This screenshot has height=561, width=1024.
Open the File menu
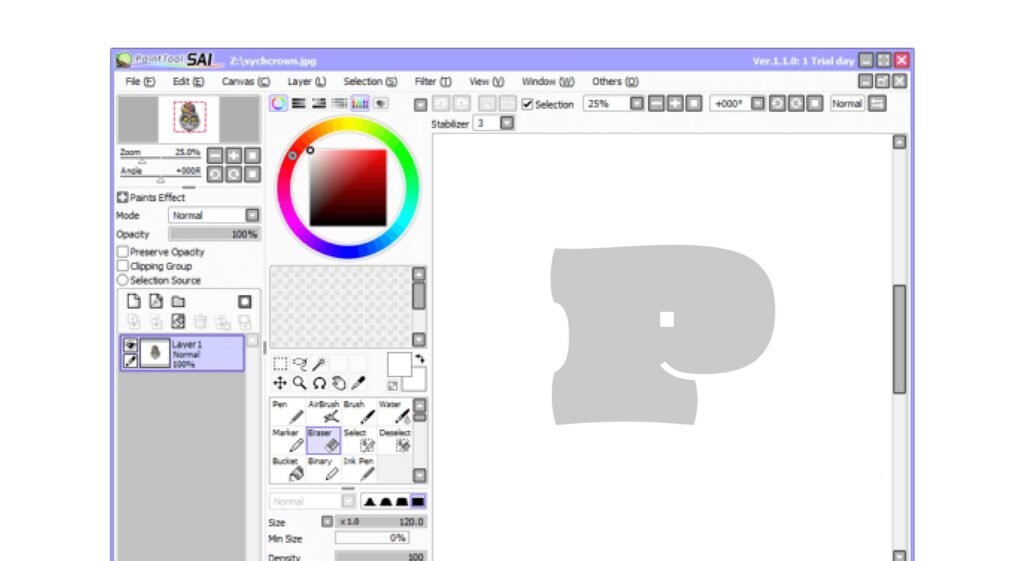pos(140,82)
